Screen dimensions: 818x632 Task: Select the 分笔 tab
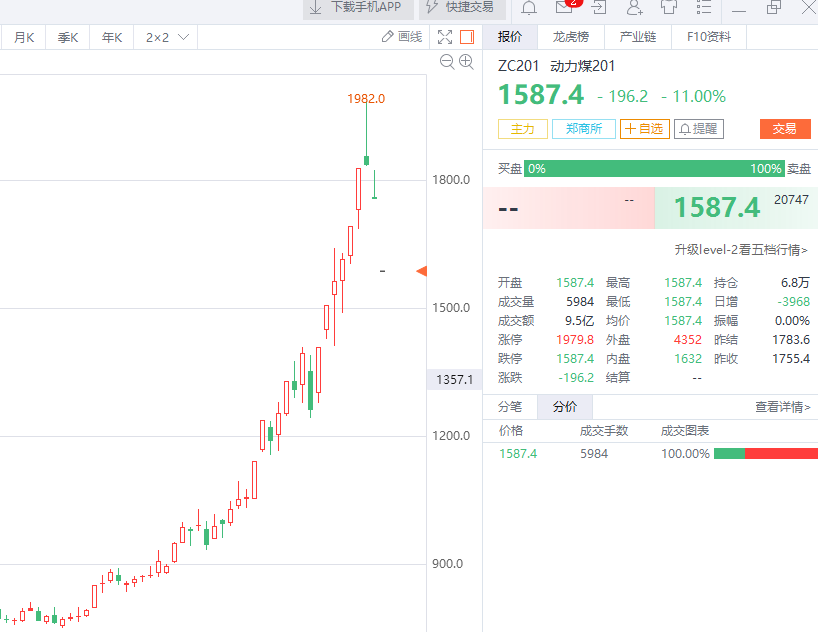(x=510, y=407)
